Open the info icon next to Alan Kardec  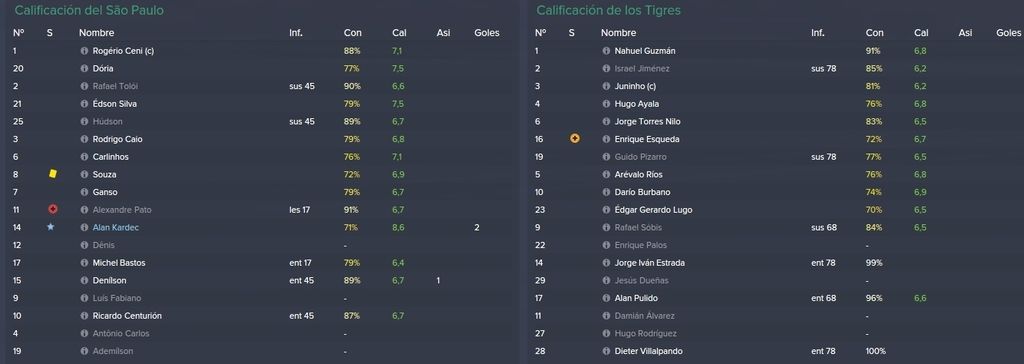coord(84,227)
